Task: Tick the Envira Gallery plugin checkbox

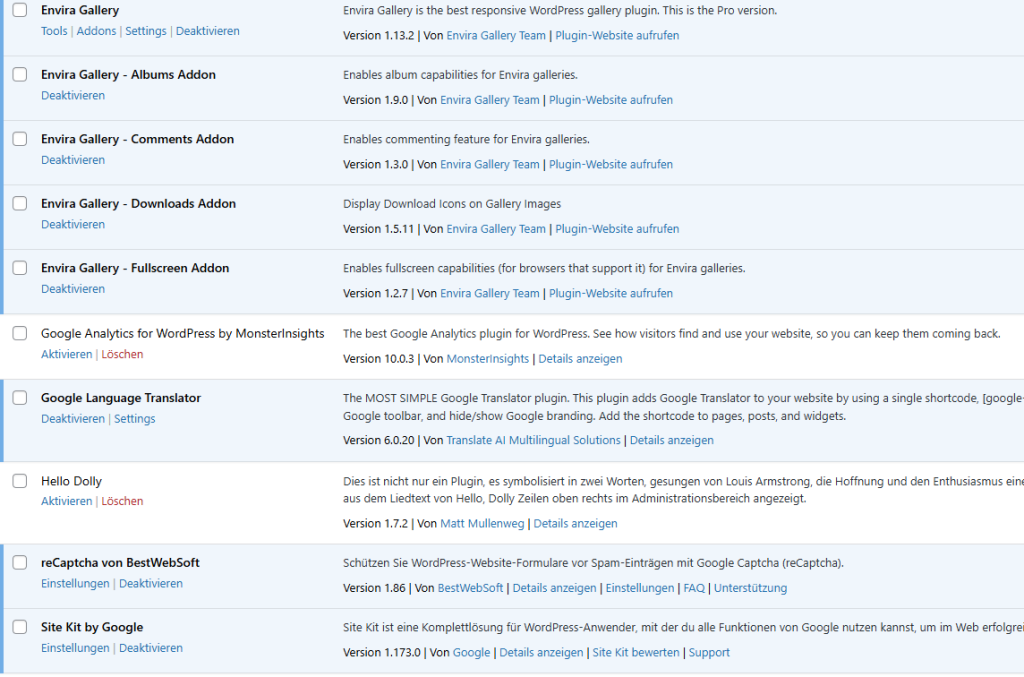Action: point(20,10)
